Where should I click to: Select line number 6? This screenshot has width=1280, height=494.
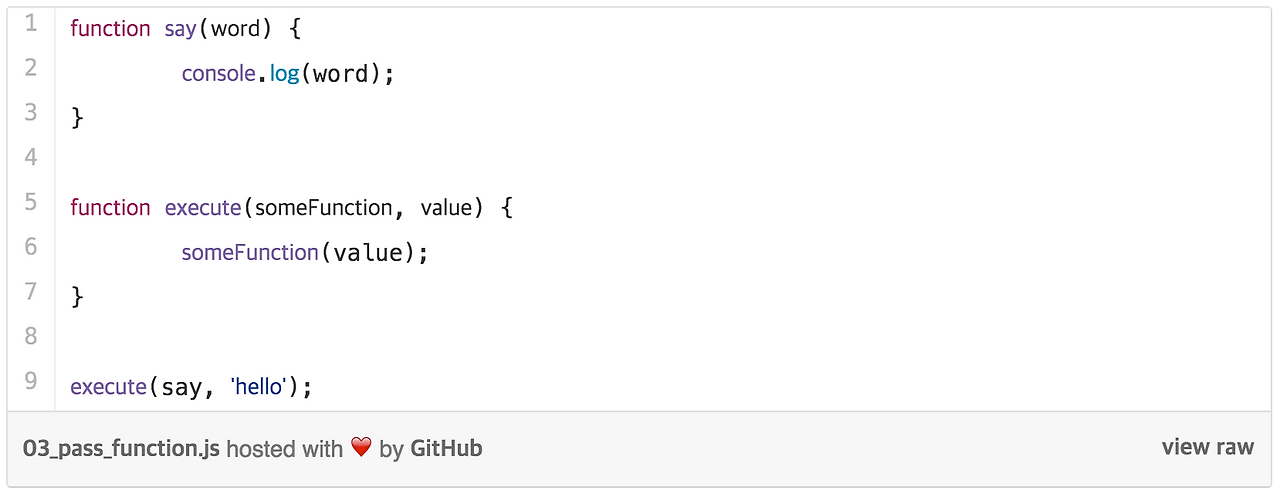coord(31,247)
